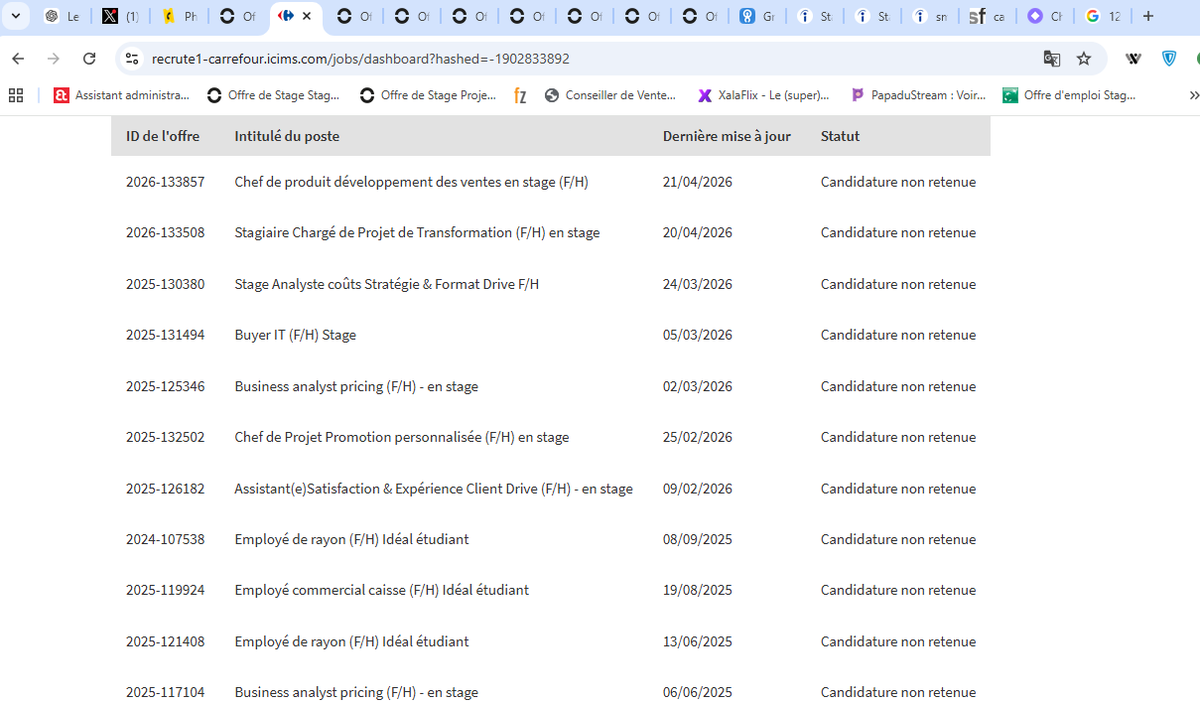Open 'Chef de Projet Promotion personnalisée' posting
This screenshot has width=1200, height=704.
click(402, 437)
